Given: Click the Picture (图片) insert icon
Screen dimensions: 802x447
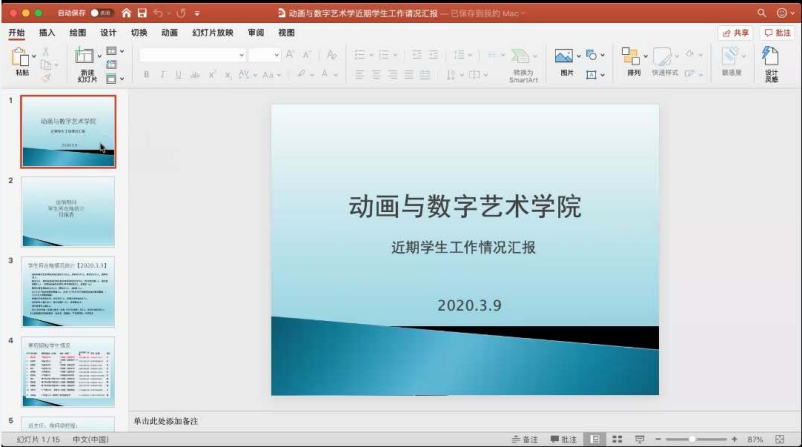Looking at the screenshot, I should pyautogui.click(x=565, y=56).
